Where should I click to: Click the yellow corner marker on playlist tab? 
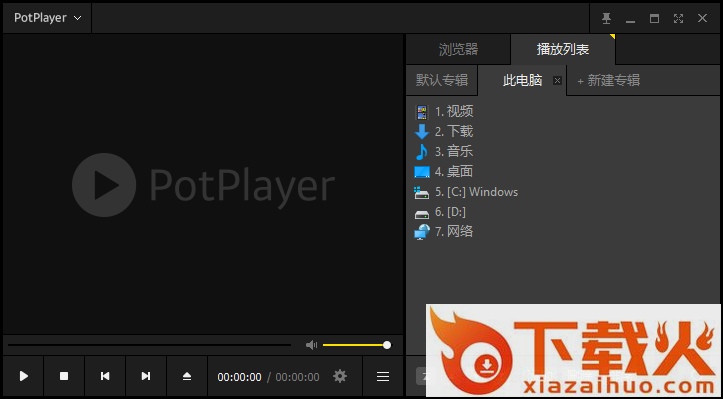613,36
